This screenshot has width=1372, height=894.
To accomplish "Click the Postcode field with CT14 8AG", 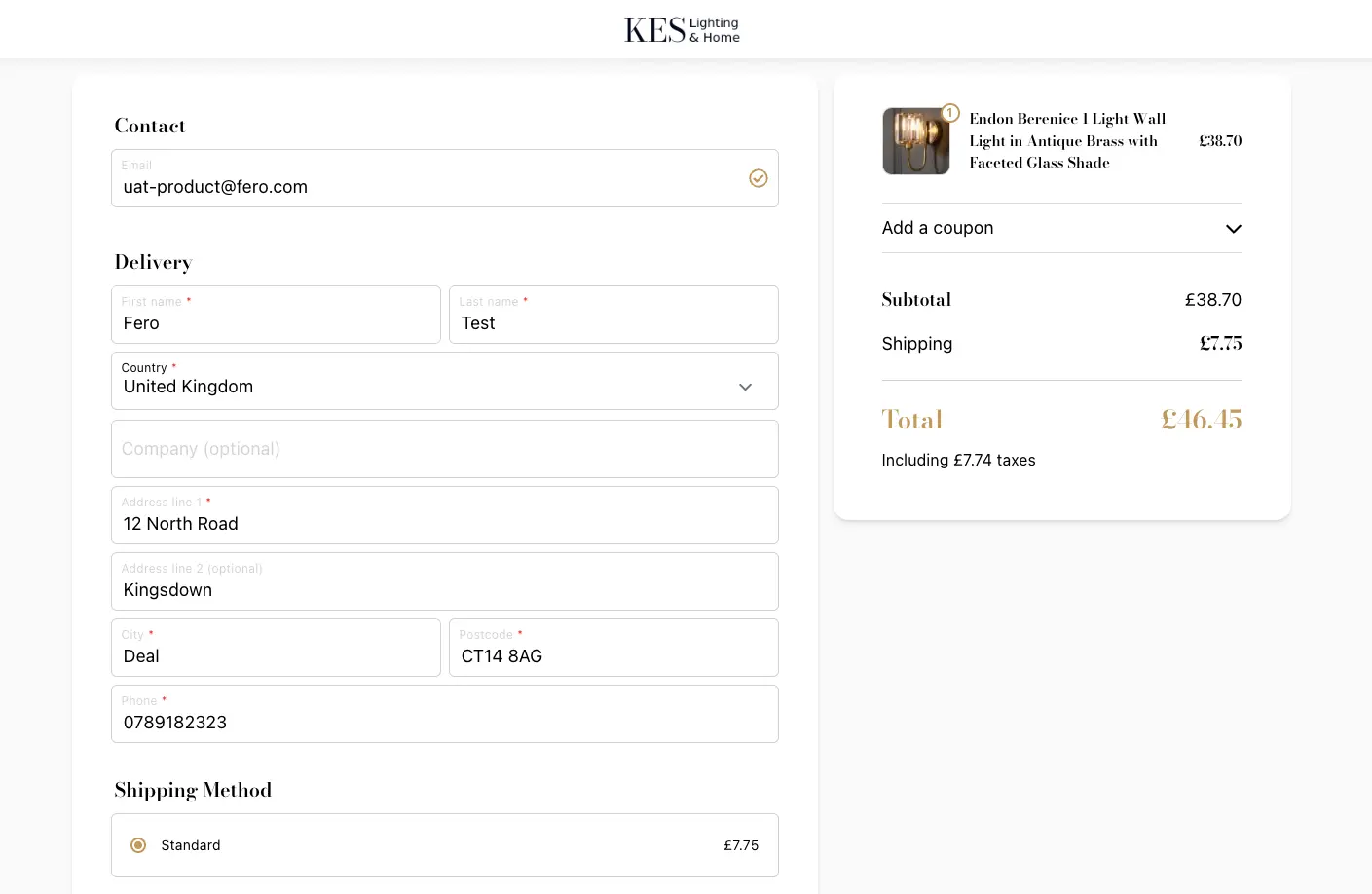I will click(613, 648).
